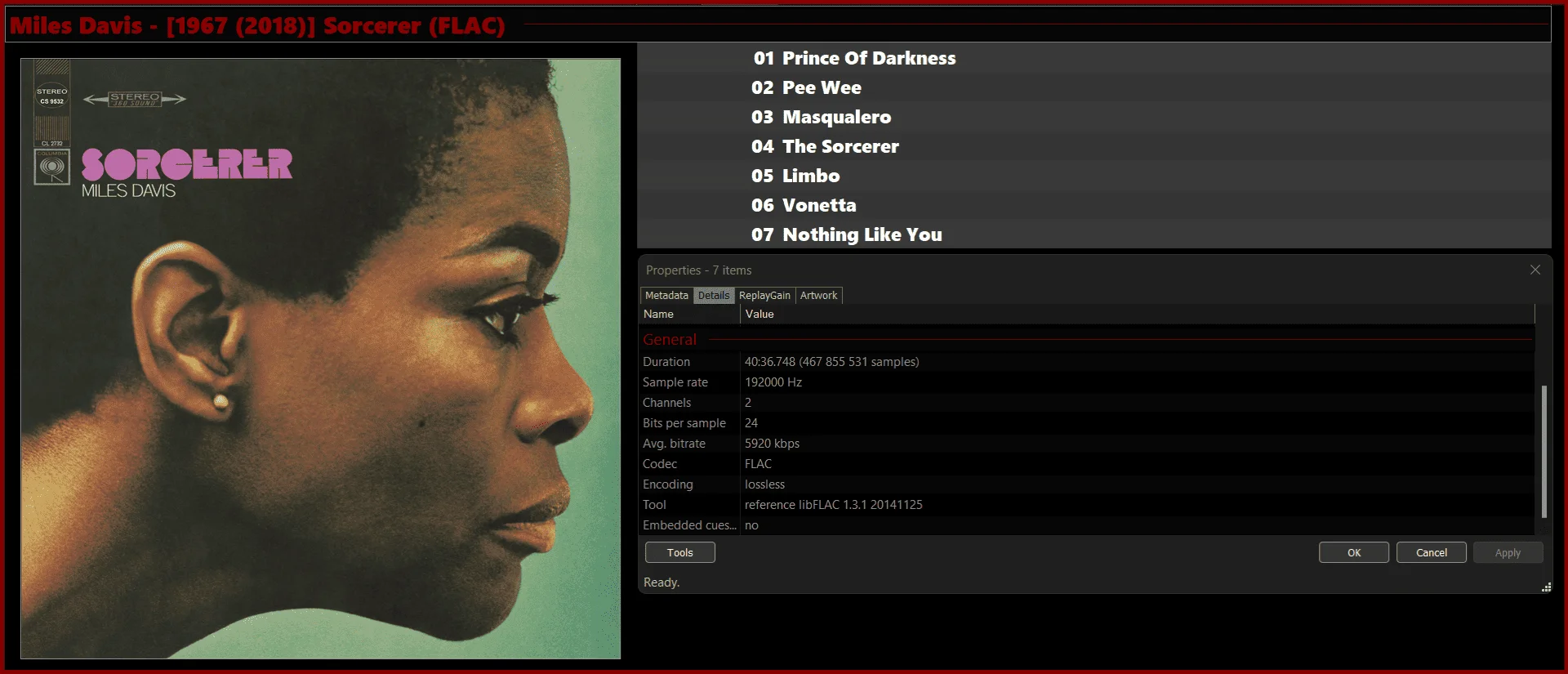
Task: Click the Name column header
Action: point(690,315)
